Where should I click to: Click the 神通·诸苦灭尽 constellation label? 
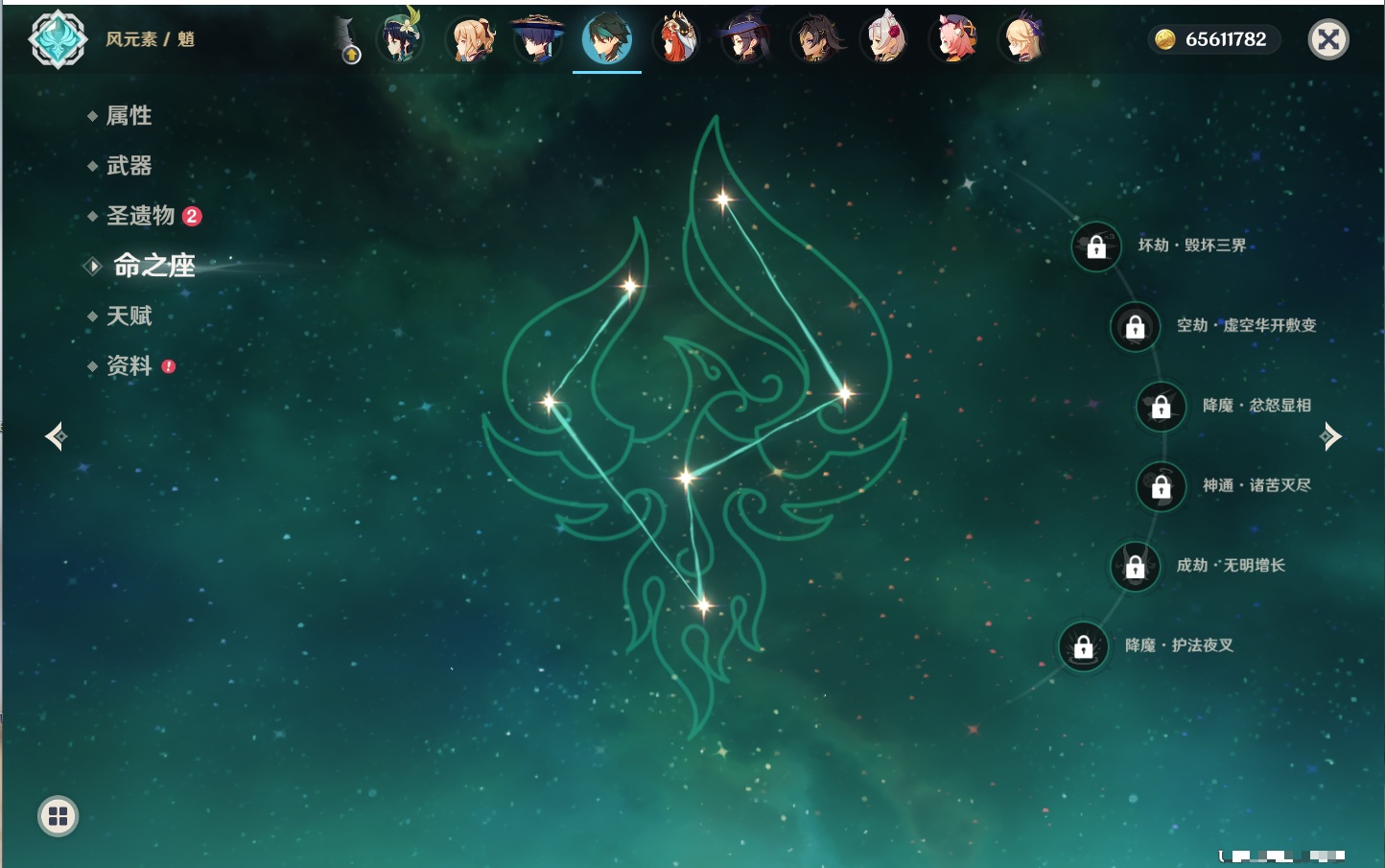click(1256, 485)
